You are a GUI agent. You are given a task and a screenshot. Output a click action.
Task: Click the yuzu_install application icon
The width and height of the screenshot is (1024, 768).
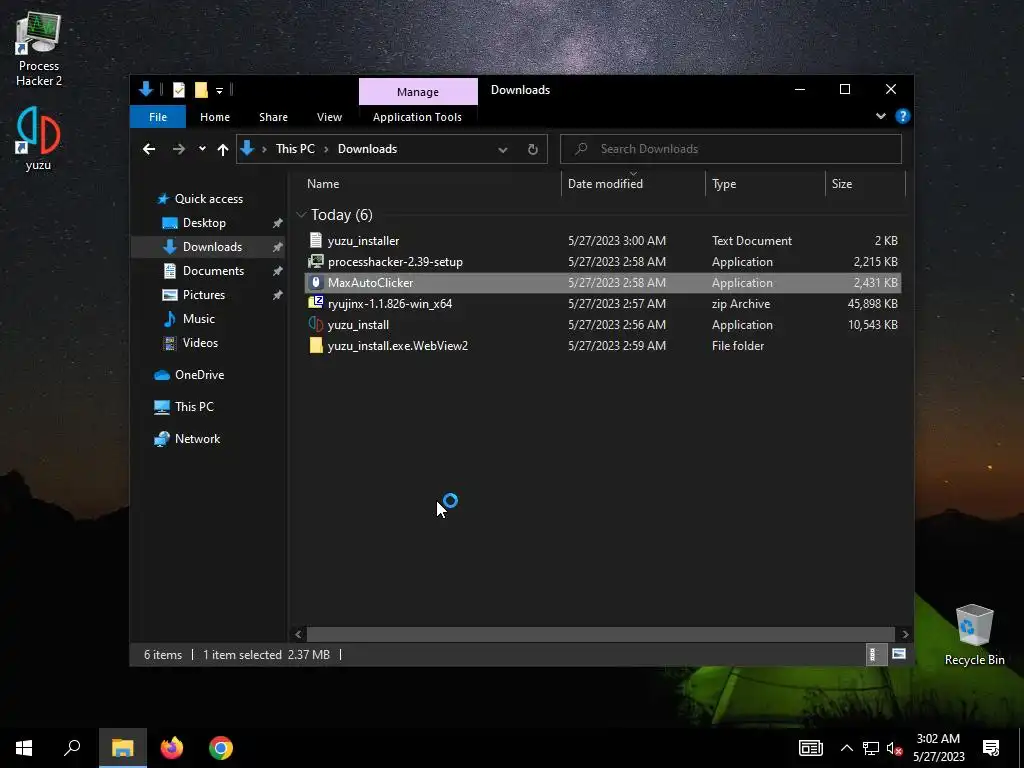(x=316, y=325)
